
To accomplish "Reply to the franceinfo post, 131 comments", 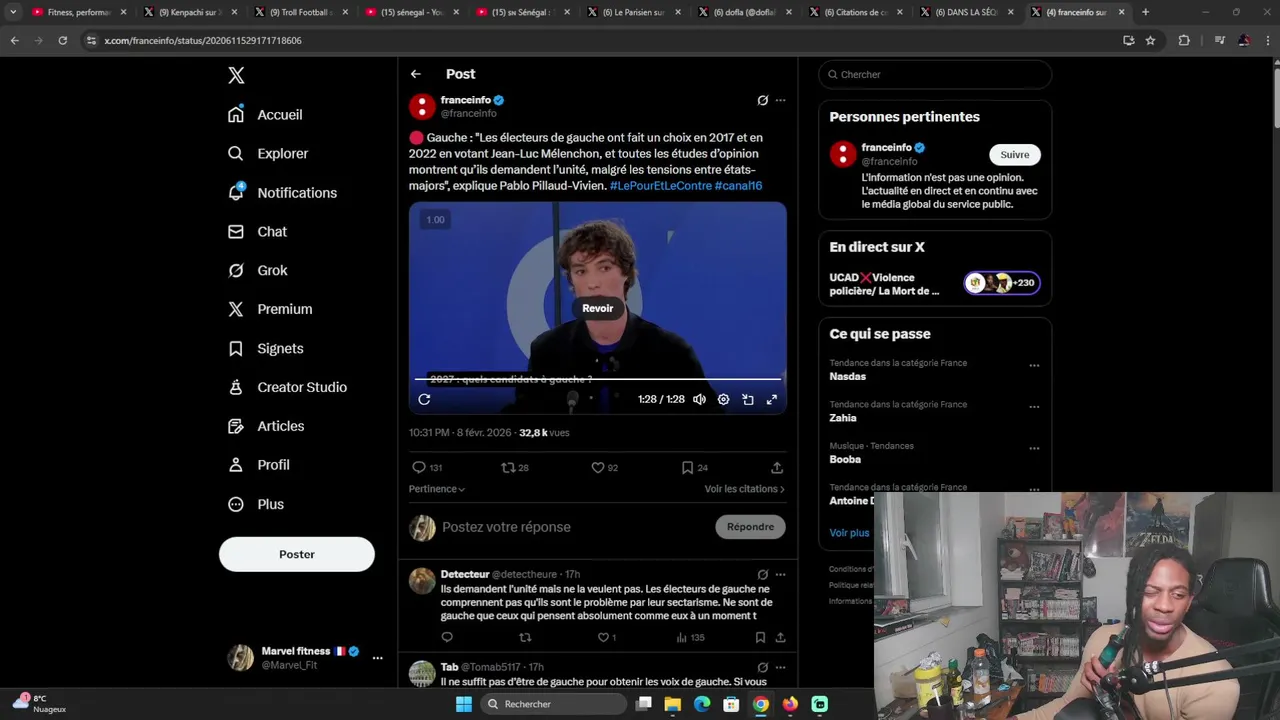I will pos(427,467).
